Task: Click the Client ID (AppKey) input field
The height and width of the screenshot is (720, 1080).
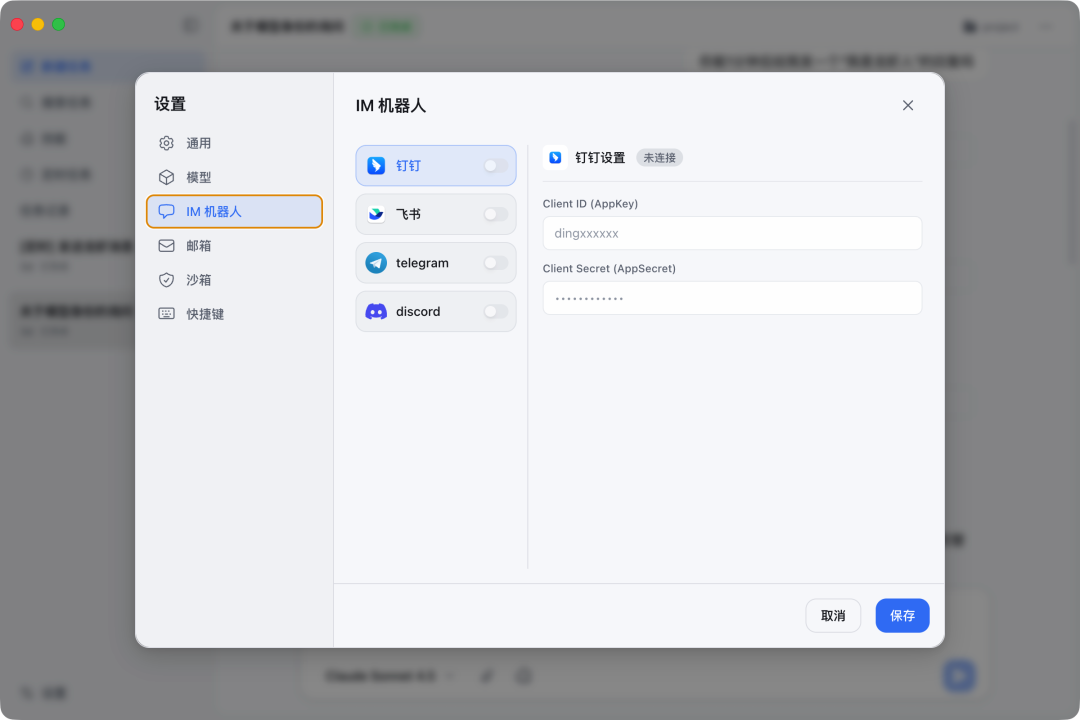Action: point(732,233)
